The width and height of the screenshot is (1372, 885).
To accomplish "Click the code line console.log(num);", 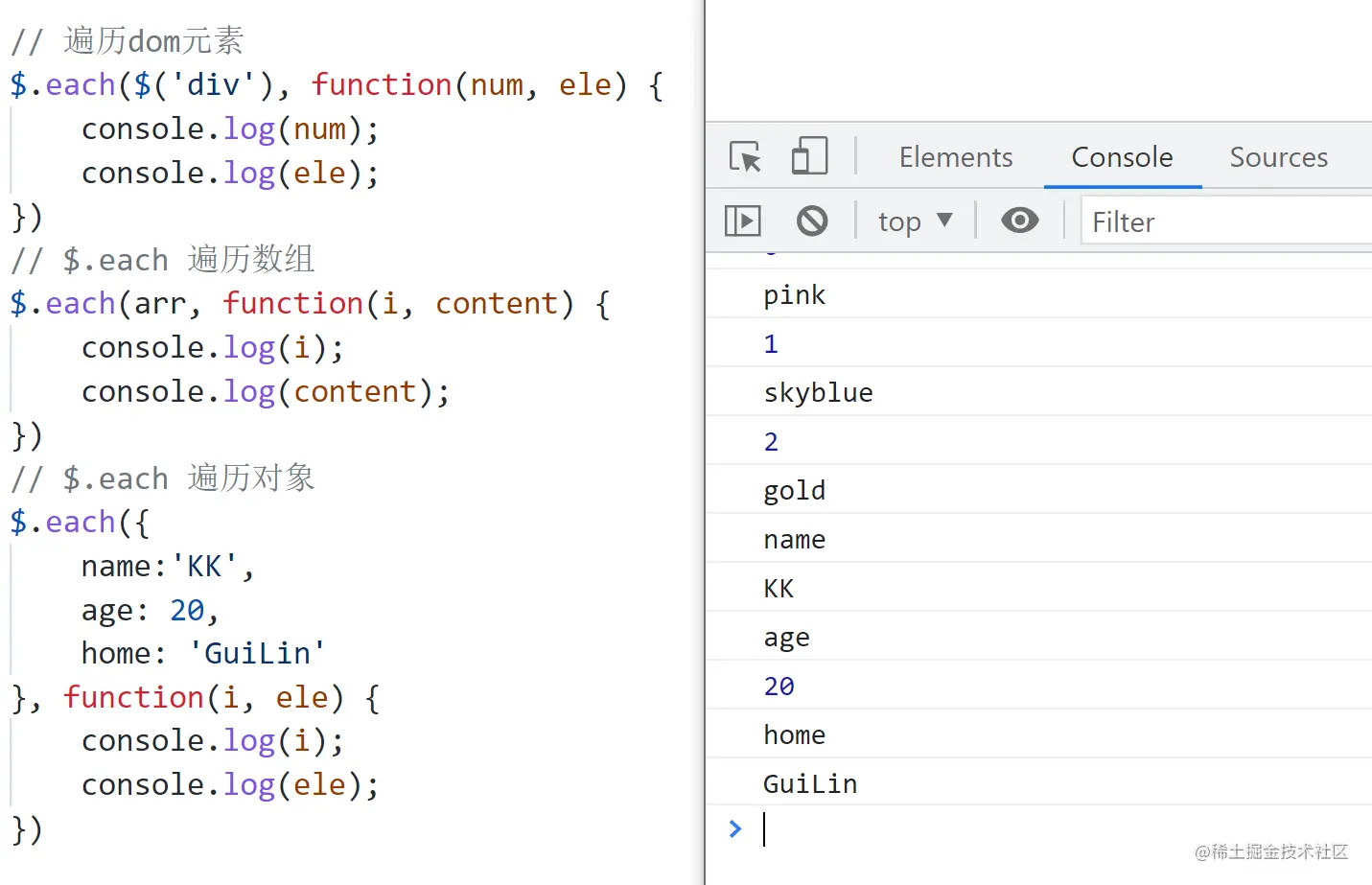I will coord(230,128).
